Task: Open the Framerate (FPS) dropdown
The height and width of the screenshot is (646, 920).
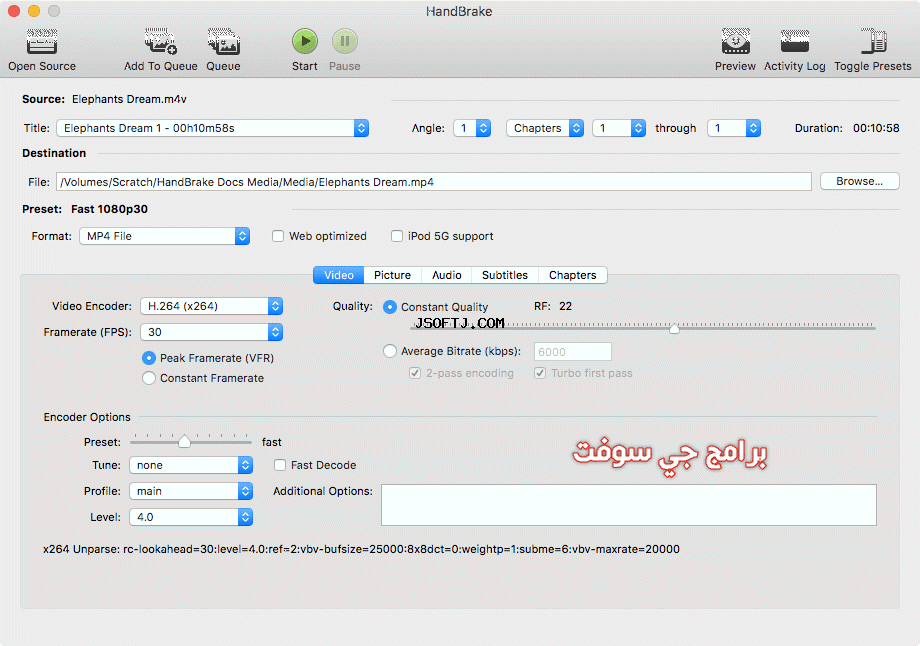Action: [211, 332]
